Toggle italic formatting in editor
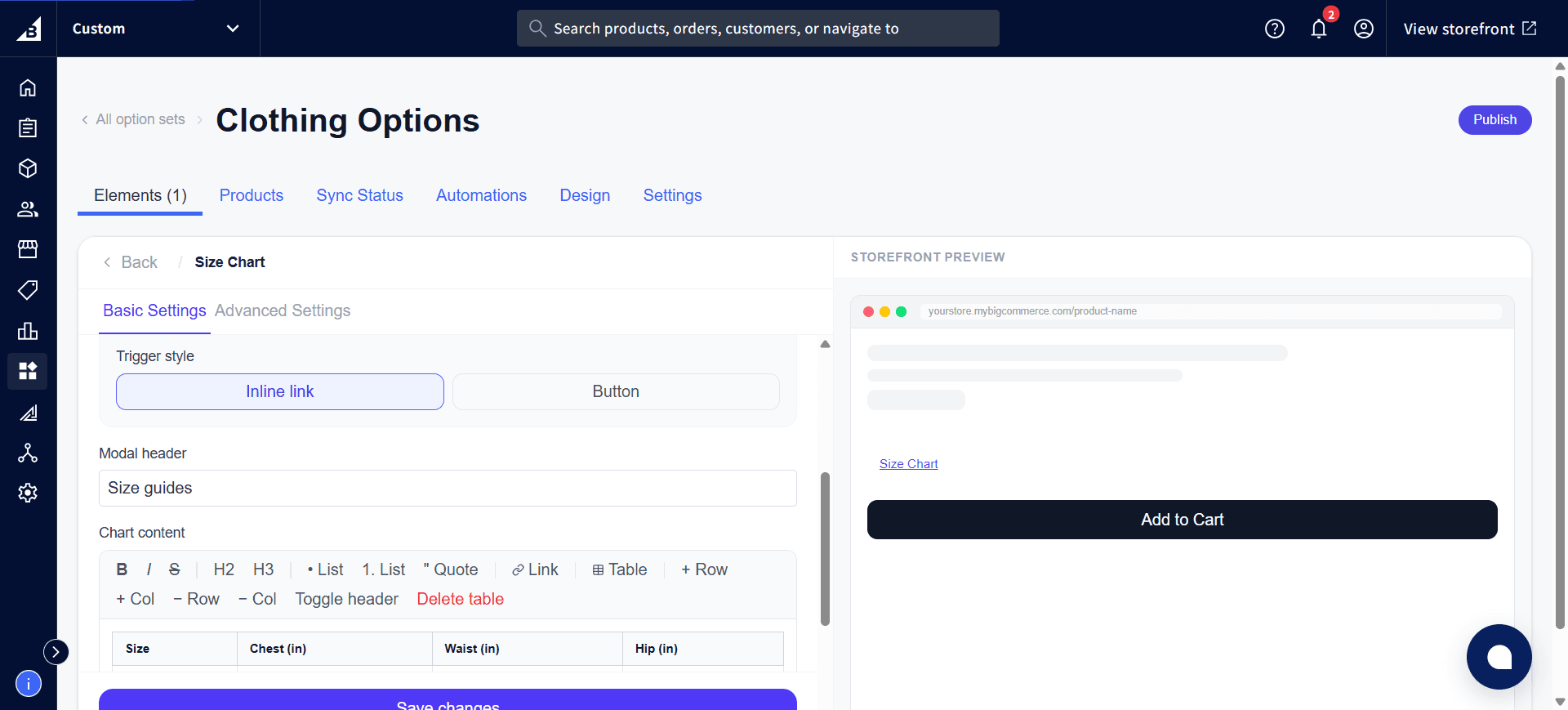 [x=149, y=569]
